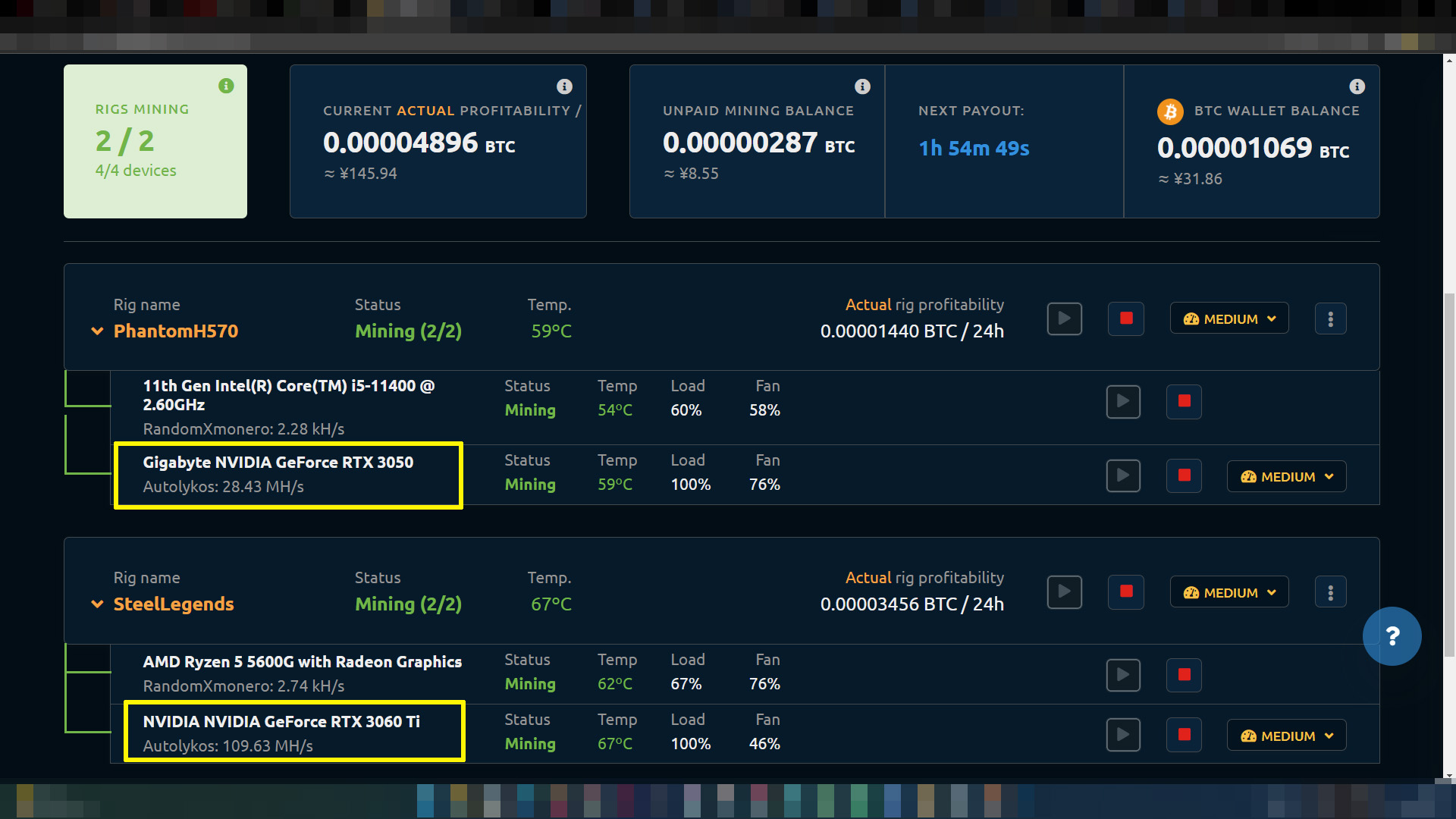Click the orange Bitcoin logo icon
The width and height of the screenshot is (1456, 819).
tap(1170, 111)
